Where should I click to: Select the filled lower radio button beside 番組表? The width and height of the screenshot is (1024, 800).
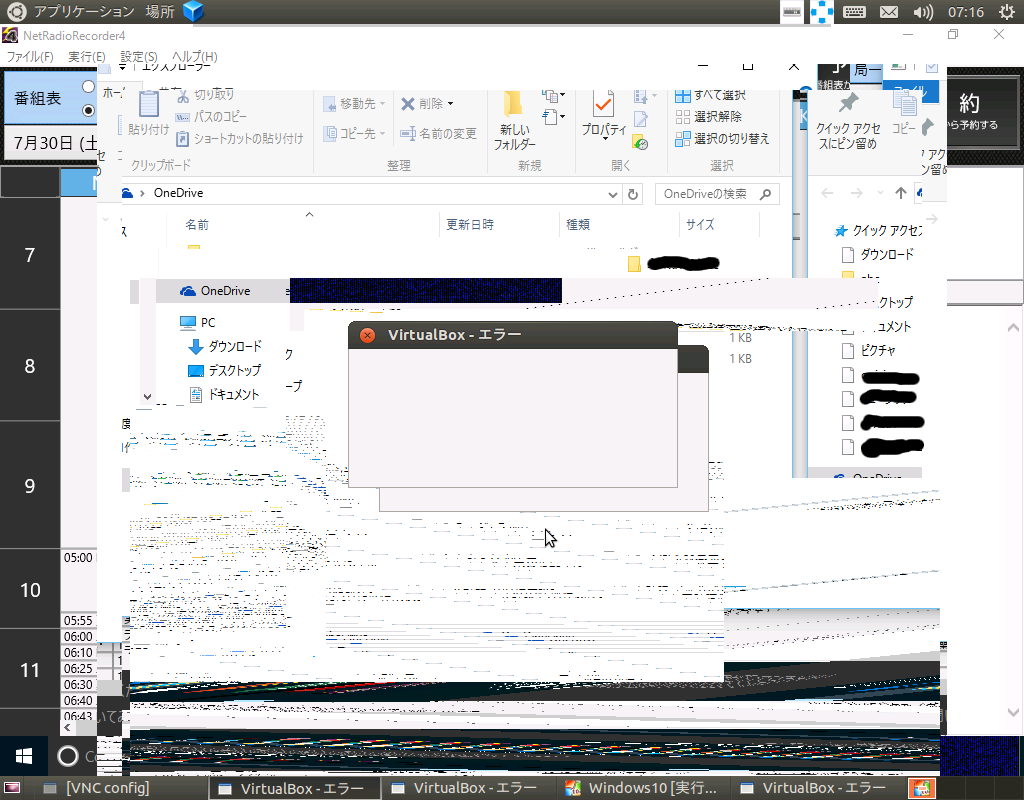click(88, 110)
